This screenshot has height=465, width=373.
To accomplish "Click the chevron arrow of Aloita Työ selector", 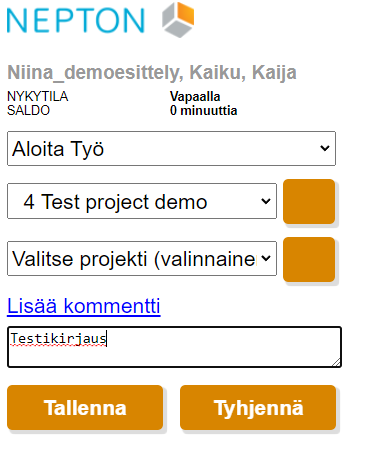I will (325, 148).
